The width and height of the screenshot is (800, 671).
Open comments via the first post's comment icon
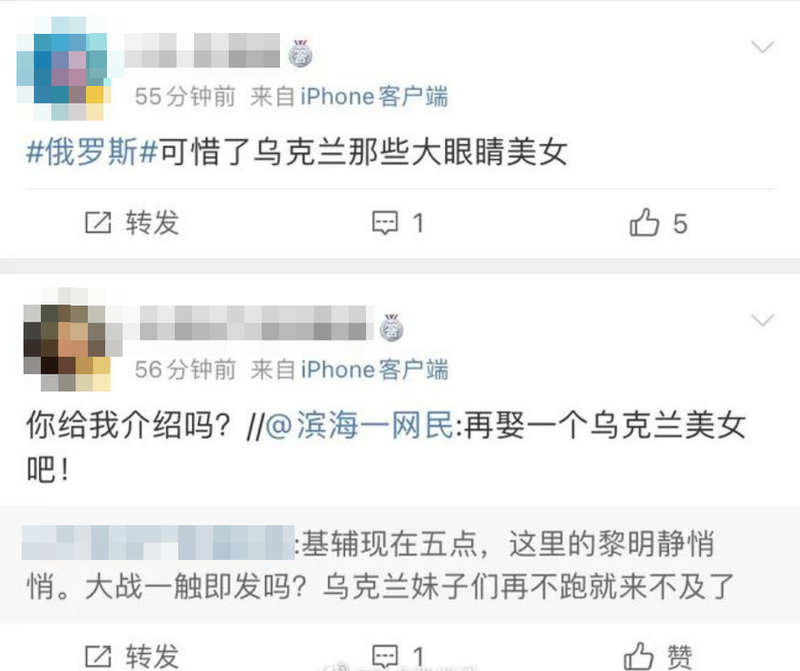385,223
